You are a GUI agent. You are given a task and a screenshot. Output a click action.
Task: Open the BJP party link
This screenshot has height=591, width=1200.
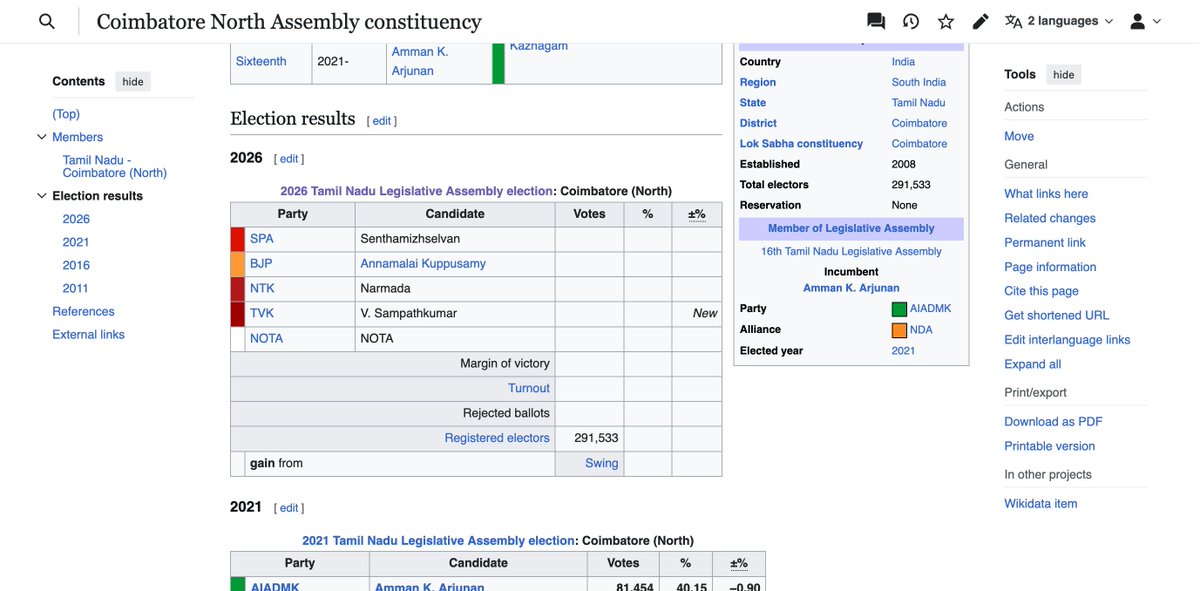coord(261,264)
